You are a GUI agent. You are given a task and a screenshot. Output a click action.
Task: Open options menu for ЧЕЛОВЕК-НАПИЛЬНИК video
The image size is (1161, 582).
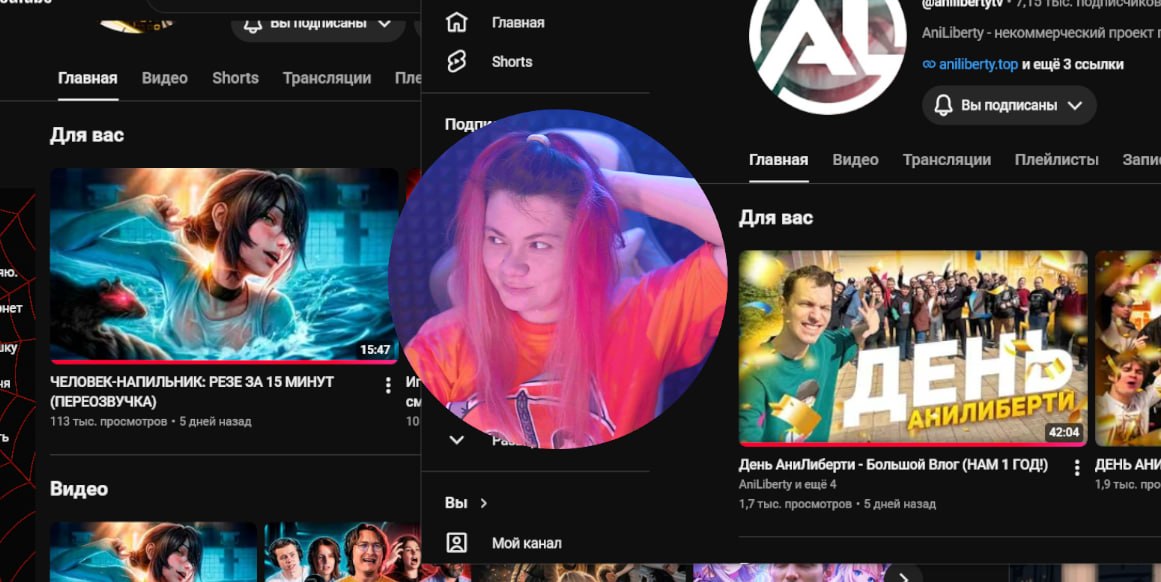(387, 385)
